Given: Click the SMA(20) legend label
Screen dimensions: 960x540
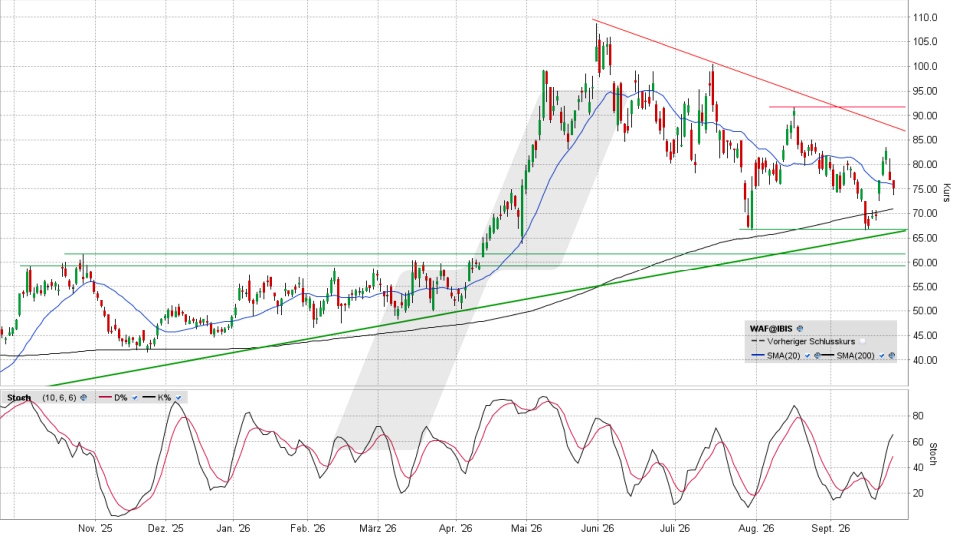Looking at the screenshot, I should [784, 356].
